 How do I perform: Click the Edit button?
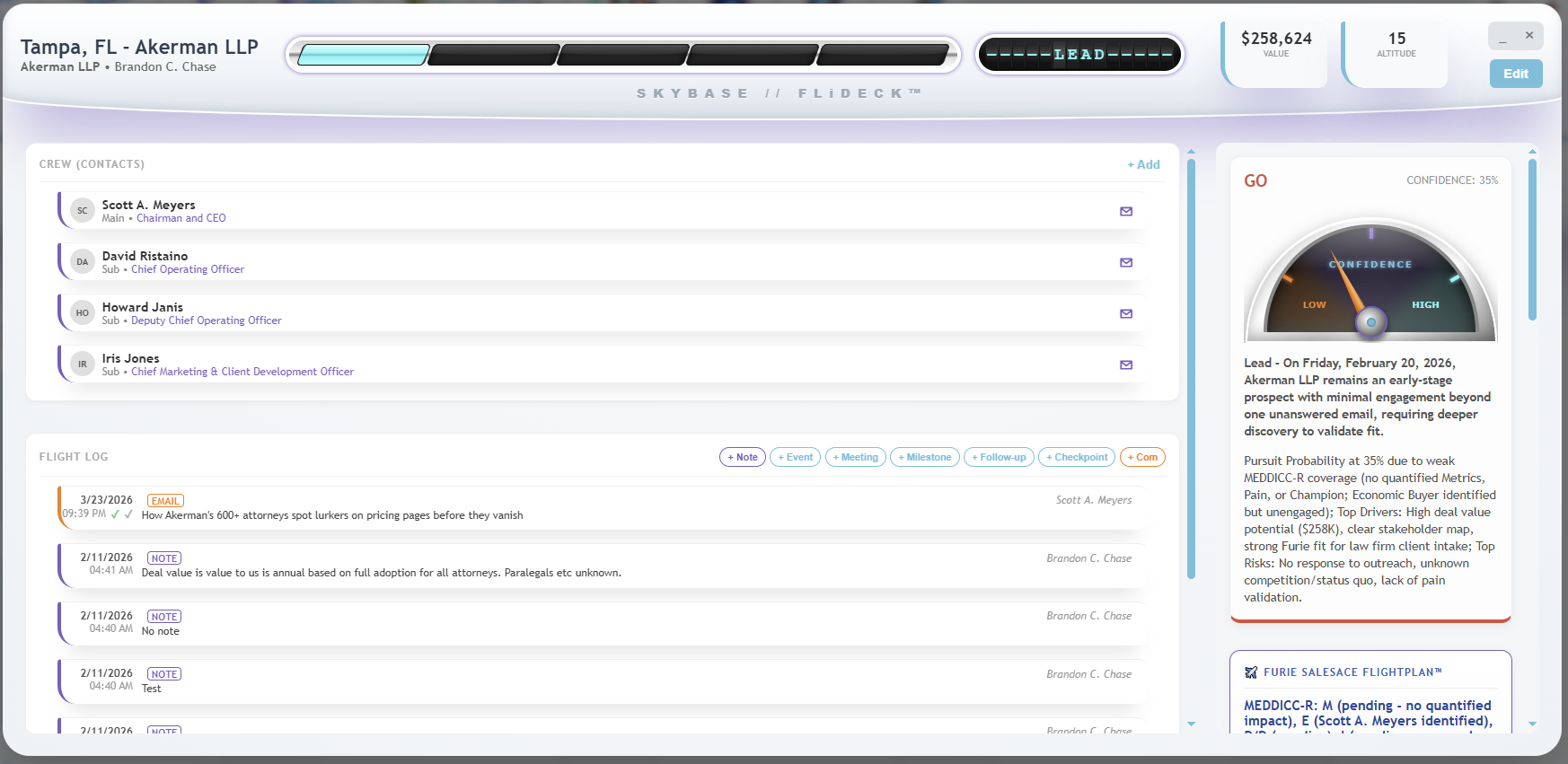[1516, 74]
